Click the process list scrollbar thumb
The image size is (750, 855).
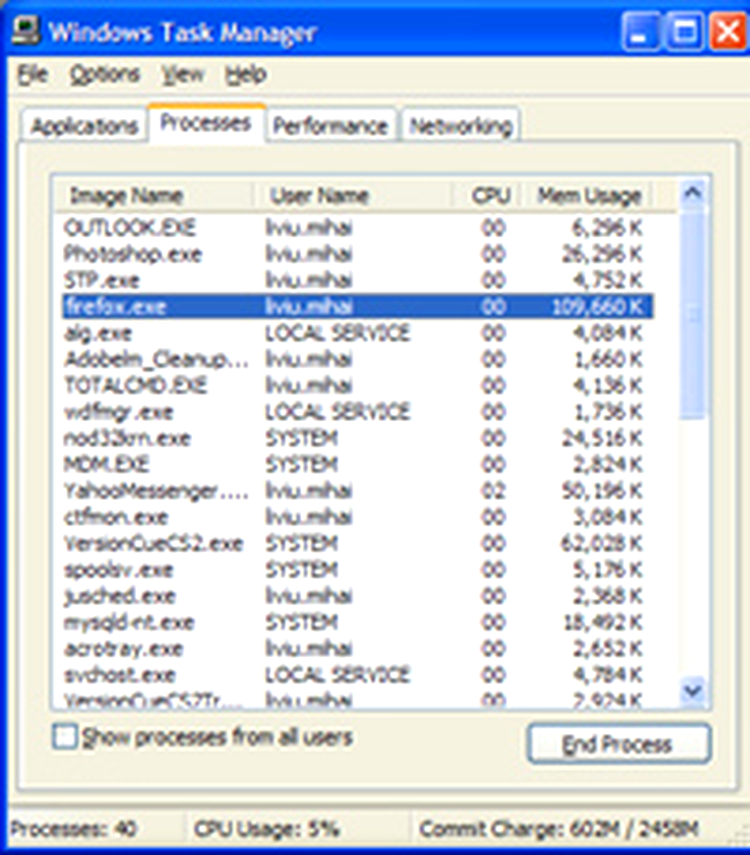(x=693, y=315)
